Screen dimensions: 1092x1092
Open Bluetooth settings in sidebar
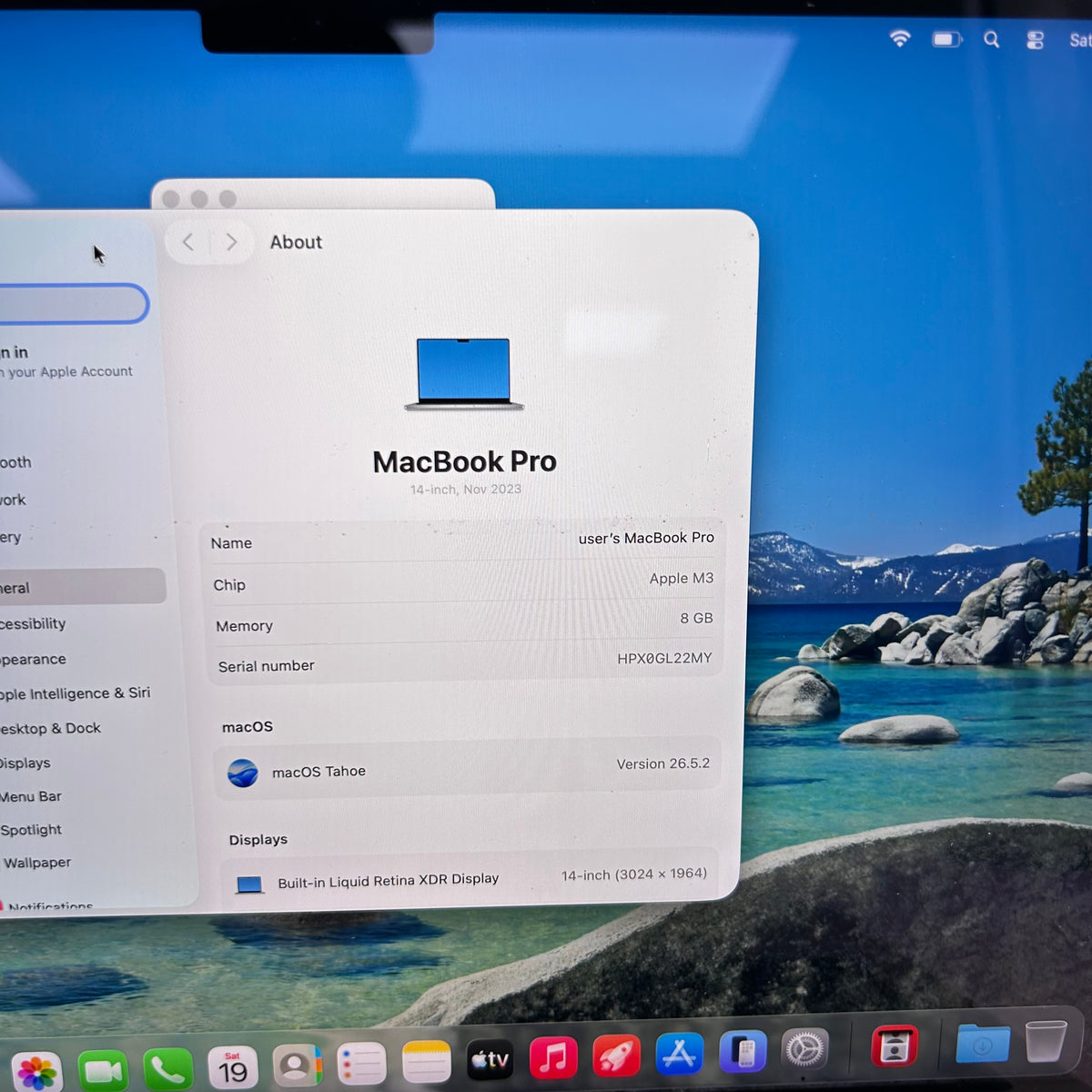click(x=16, y=462)
